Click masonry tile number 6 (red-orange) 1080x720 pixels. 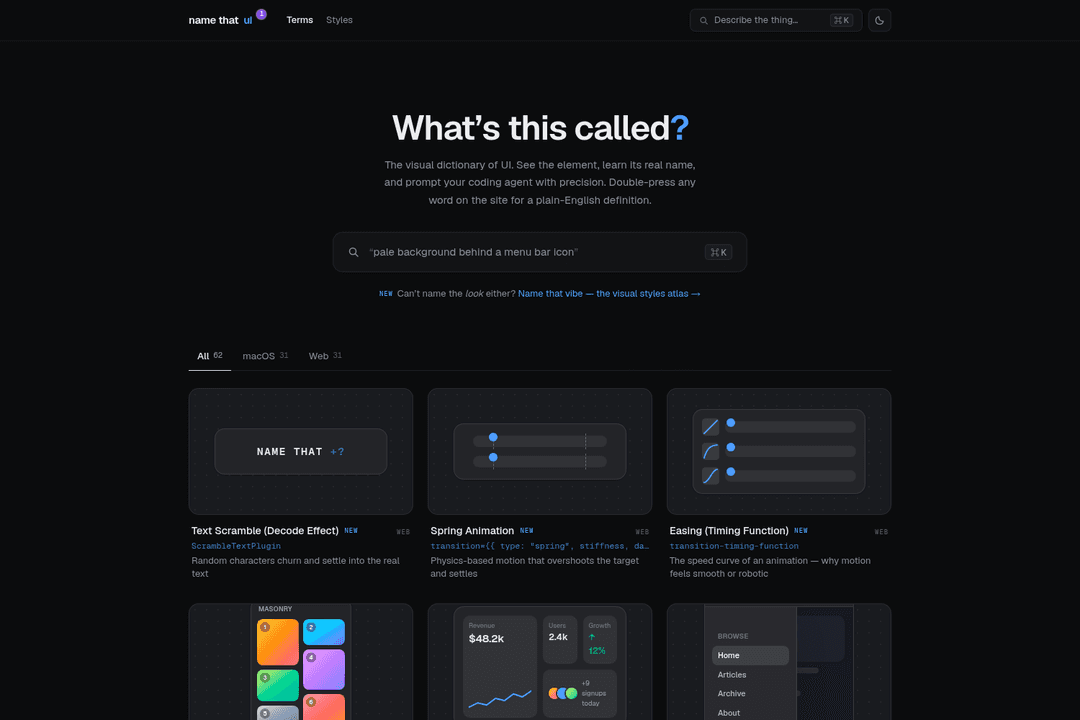[324, 707]
